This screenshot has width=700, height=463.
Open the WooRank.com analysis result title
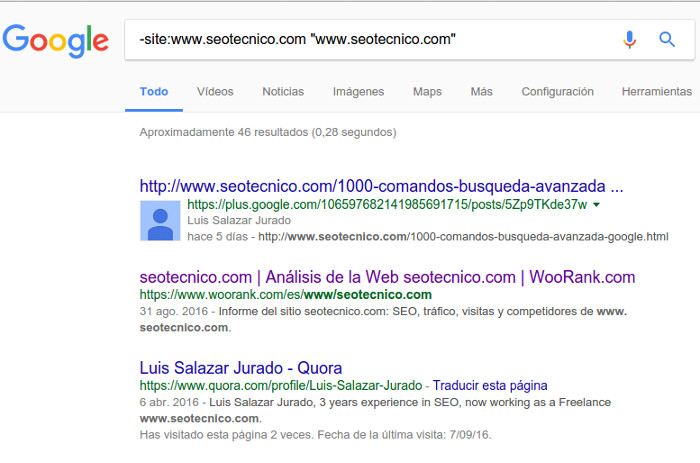pyautogui.click(x=387, y=277)
